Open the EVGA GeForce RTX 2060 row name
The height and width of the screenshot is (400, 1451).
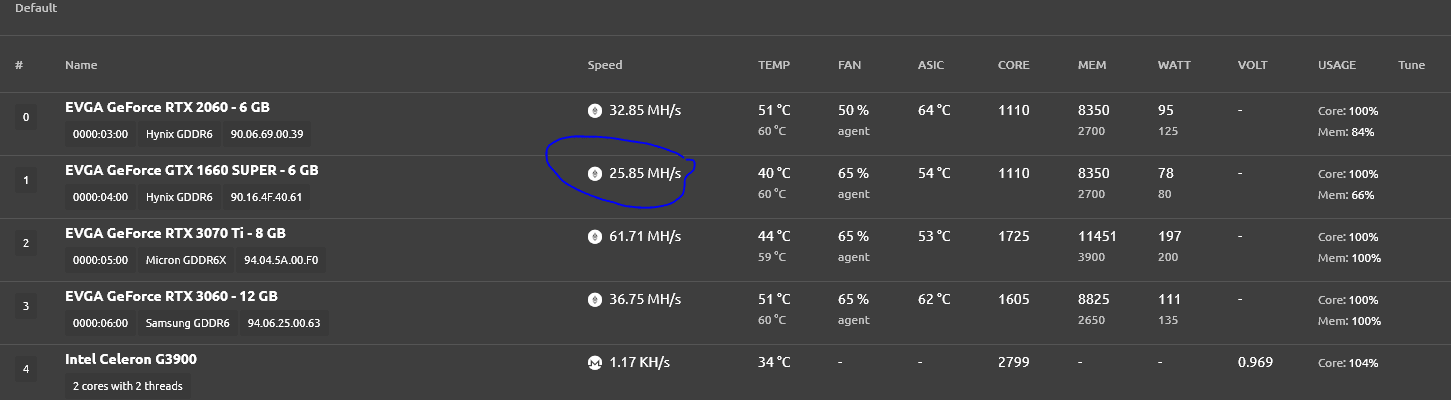167,107
